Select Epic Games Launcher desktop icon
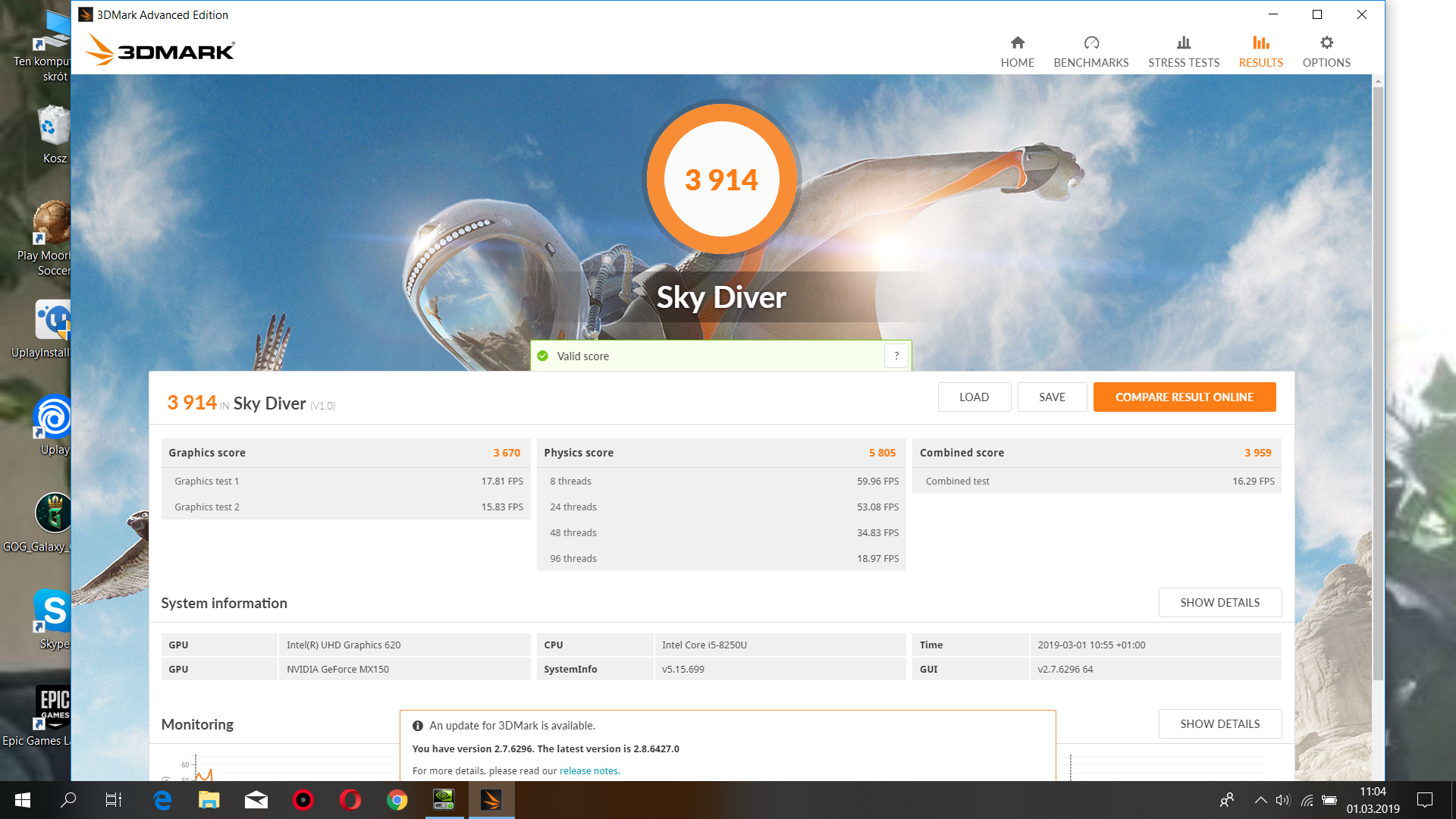The width and height of the screenshot is (1456, 819). [36, 717]
